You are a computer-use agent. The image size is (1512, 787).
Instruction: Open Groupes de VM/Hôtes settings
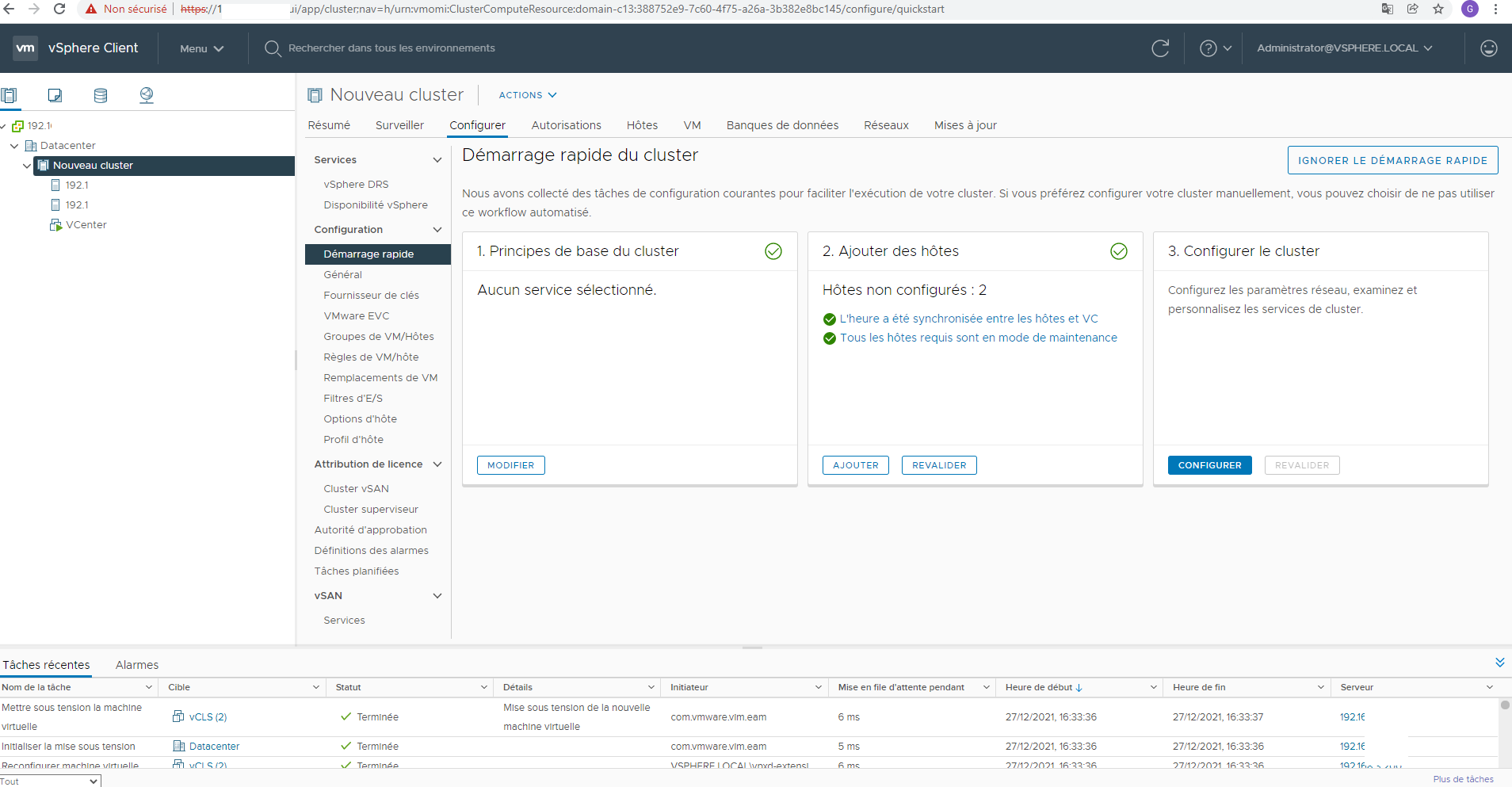[379, 337]
